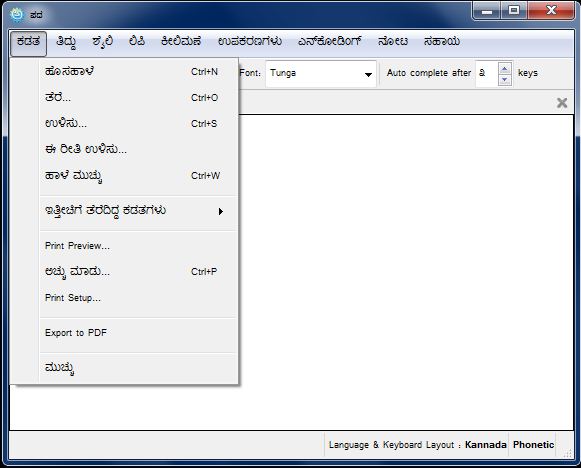Open the ಎನ್‌ಕೋಡಿಂಗ್ encoding menu
Screen dimensions: 581x468
(x=329, y=41)
